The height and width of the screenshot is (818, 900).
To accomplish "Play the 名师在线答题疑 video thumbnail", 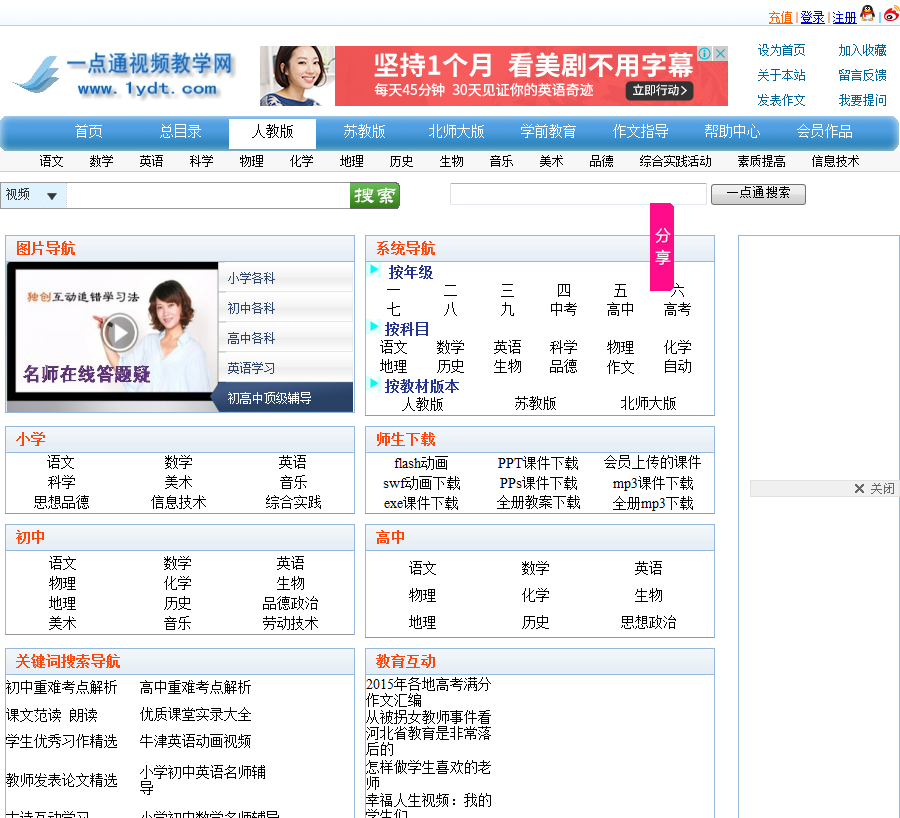I will point(120,332).
